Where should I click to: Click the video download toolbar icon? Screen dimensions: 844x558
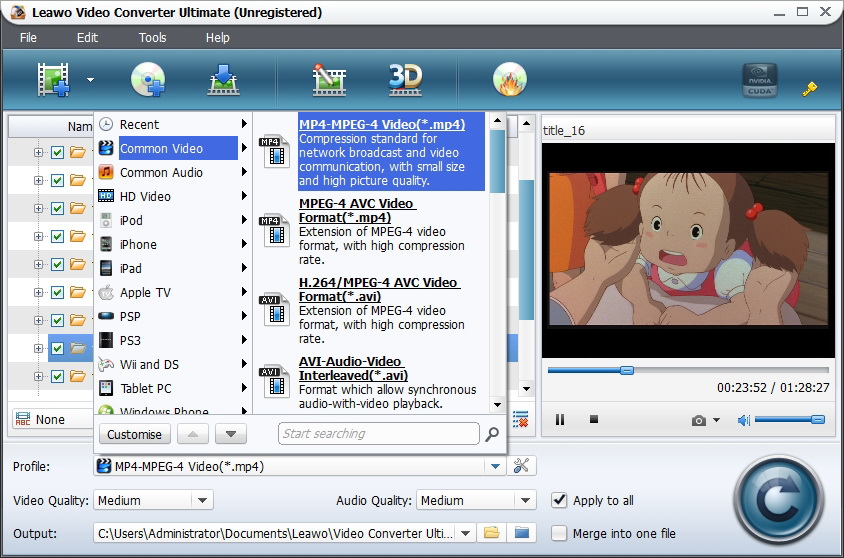(x=223, y=80)
